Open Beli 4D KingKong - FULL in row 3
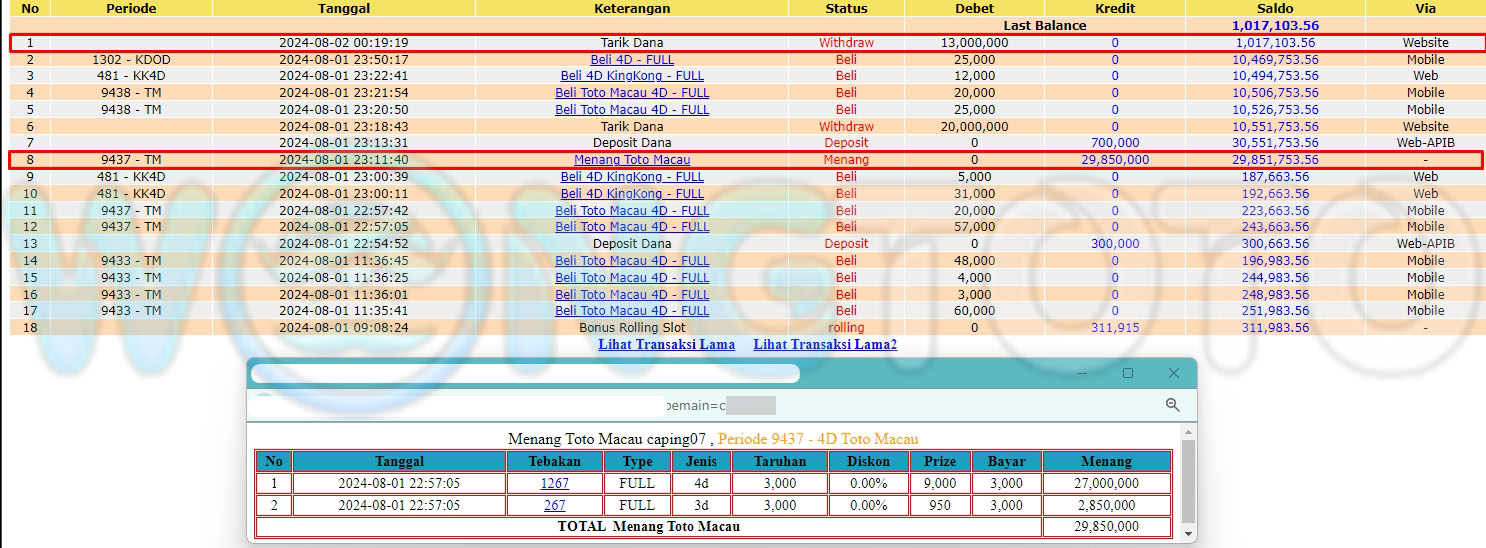Viewport: 1486px width, 548px height. click(x=632, y=76)
